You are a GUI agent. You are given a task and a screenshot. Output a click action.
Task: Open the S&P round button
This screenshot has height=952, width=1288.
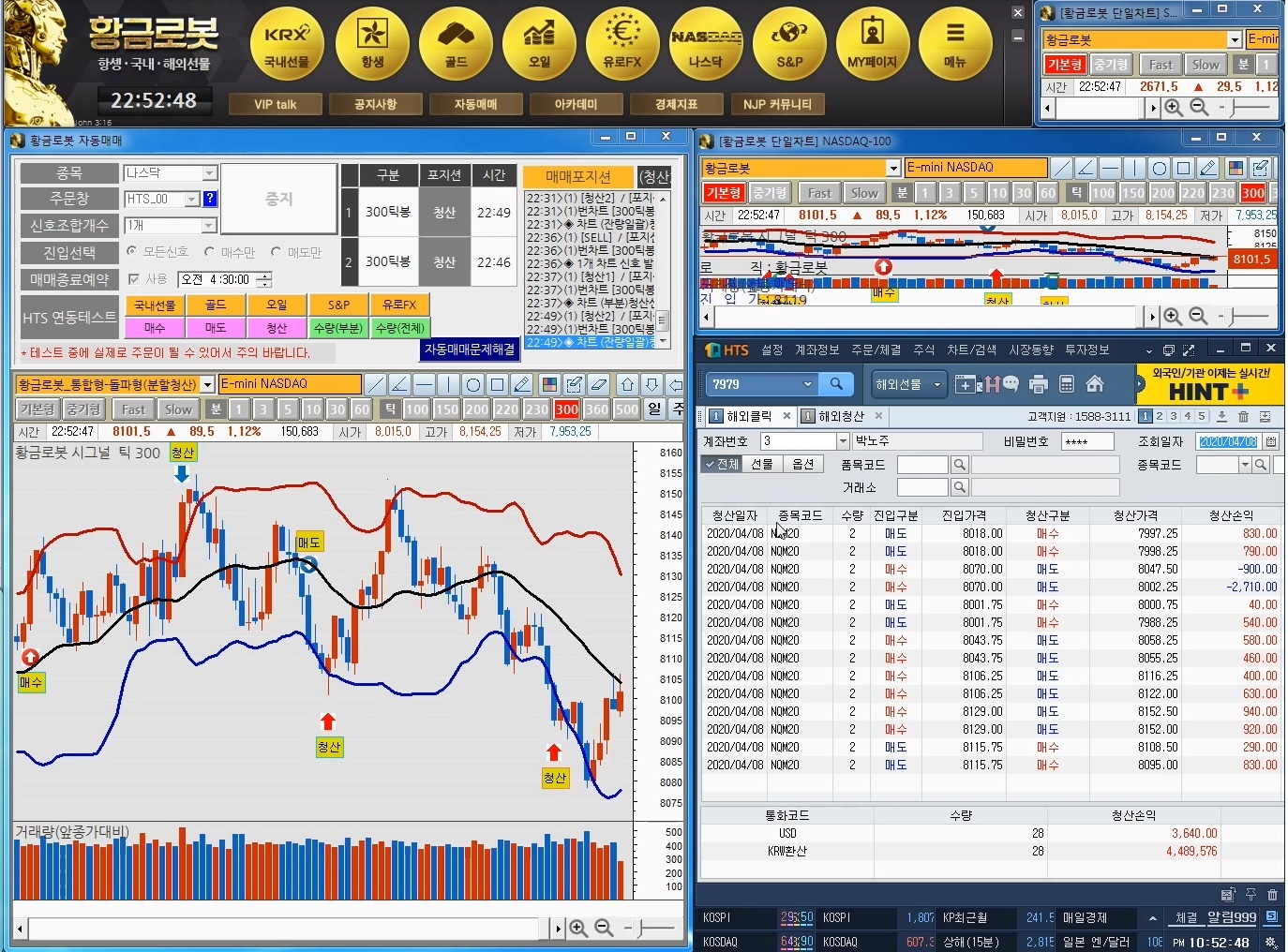click(789, 44)
